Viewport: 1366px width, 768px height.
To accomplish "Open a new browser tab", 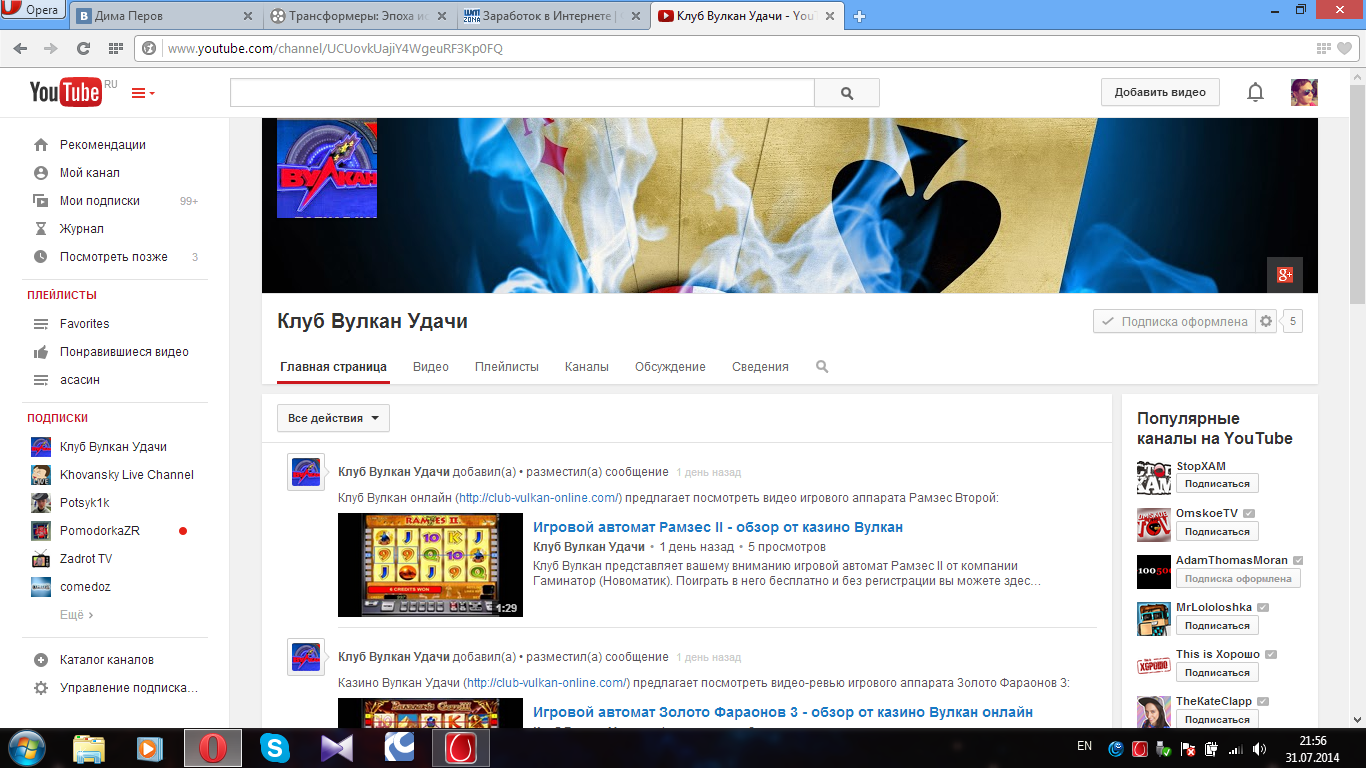I will 859,16.
